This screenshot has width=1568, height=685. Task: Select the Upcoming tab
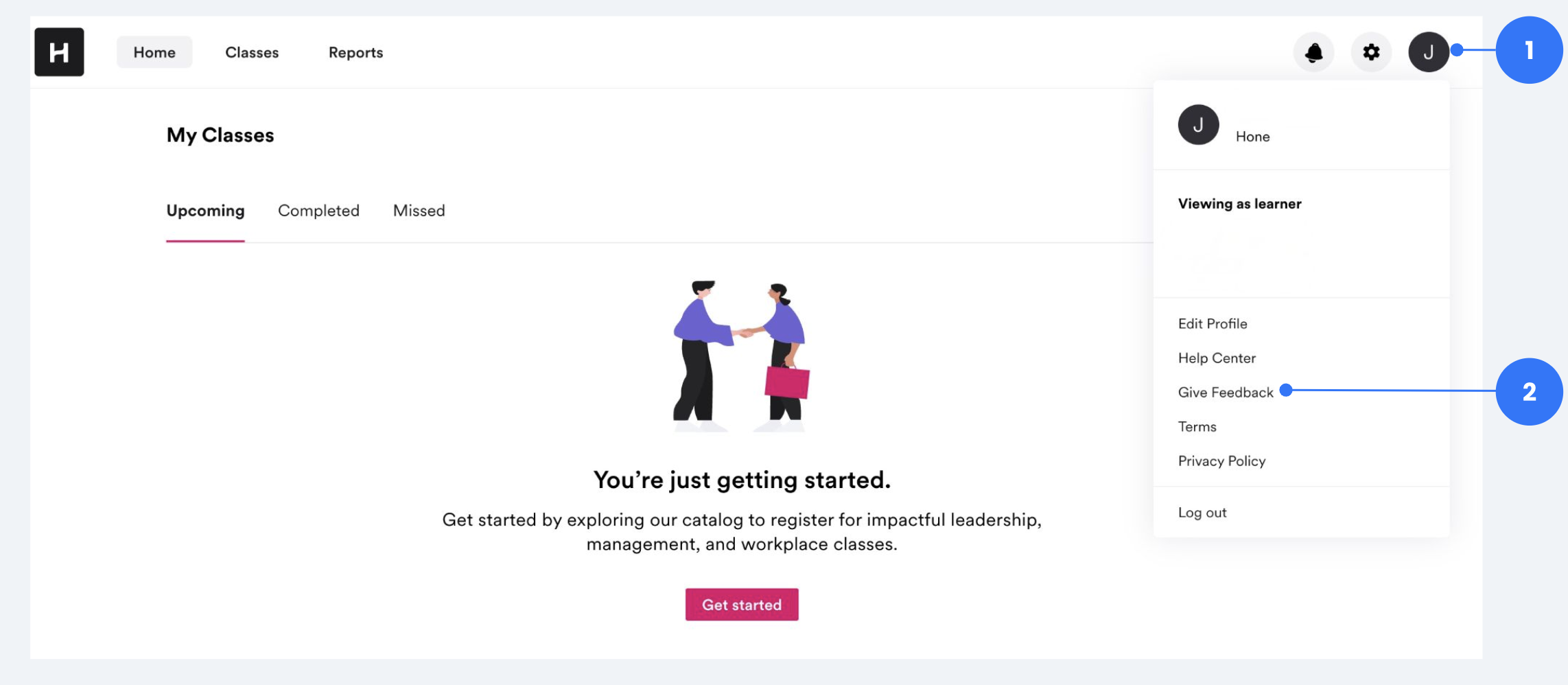coord(206,211)
